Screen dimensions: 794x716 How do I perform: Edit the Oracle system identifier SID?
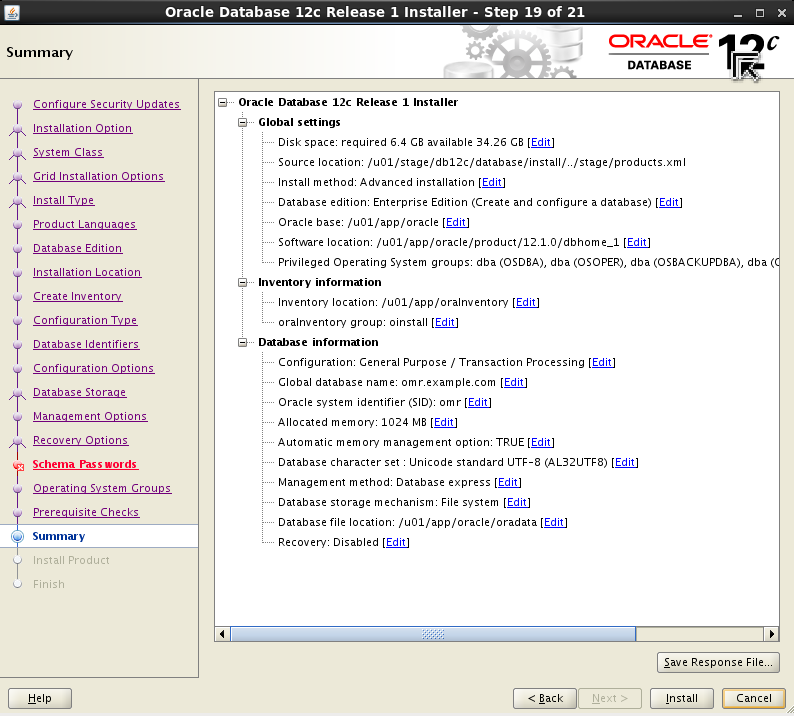point(478,402)
